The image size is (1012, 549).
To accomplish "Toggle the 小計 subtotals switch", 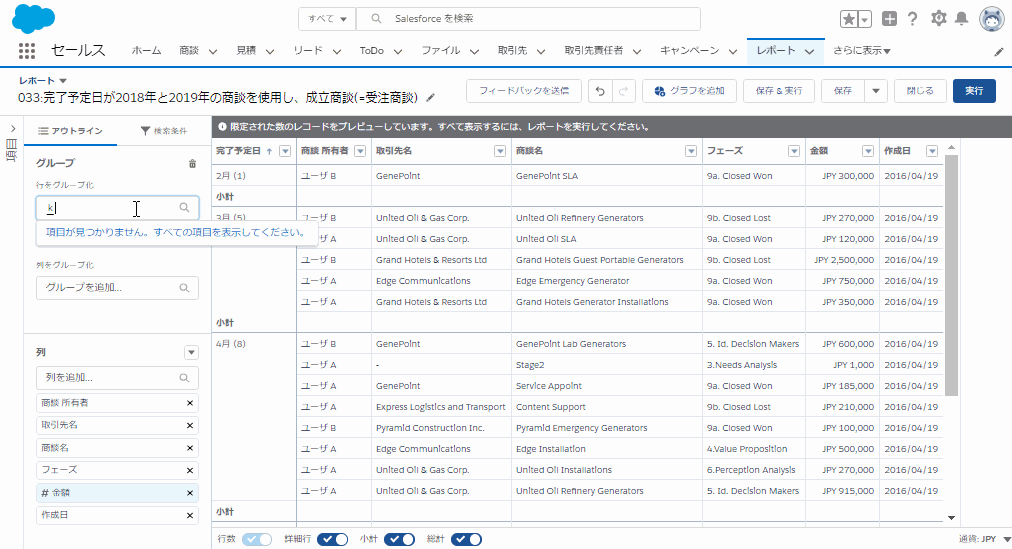I will [x=400, y=539].
